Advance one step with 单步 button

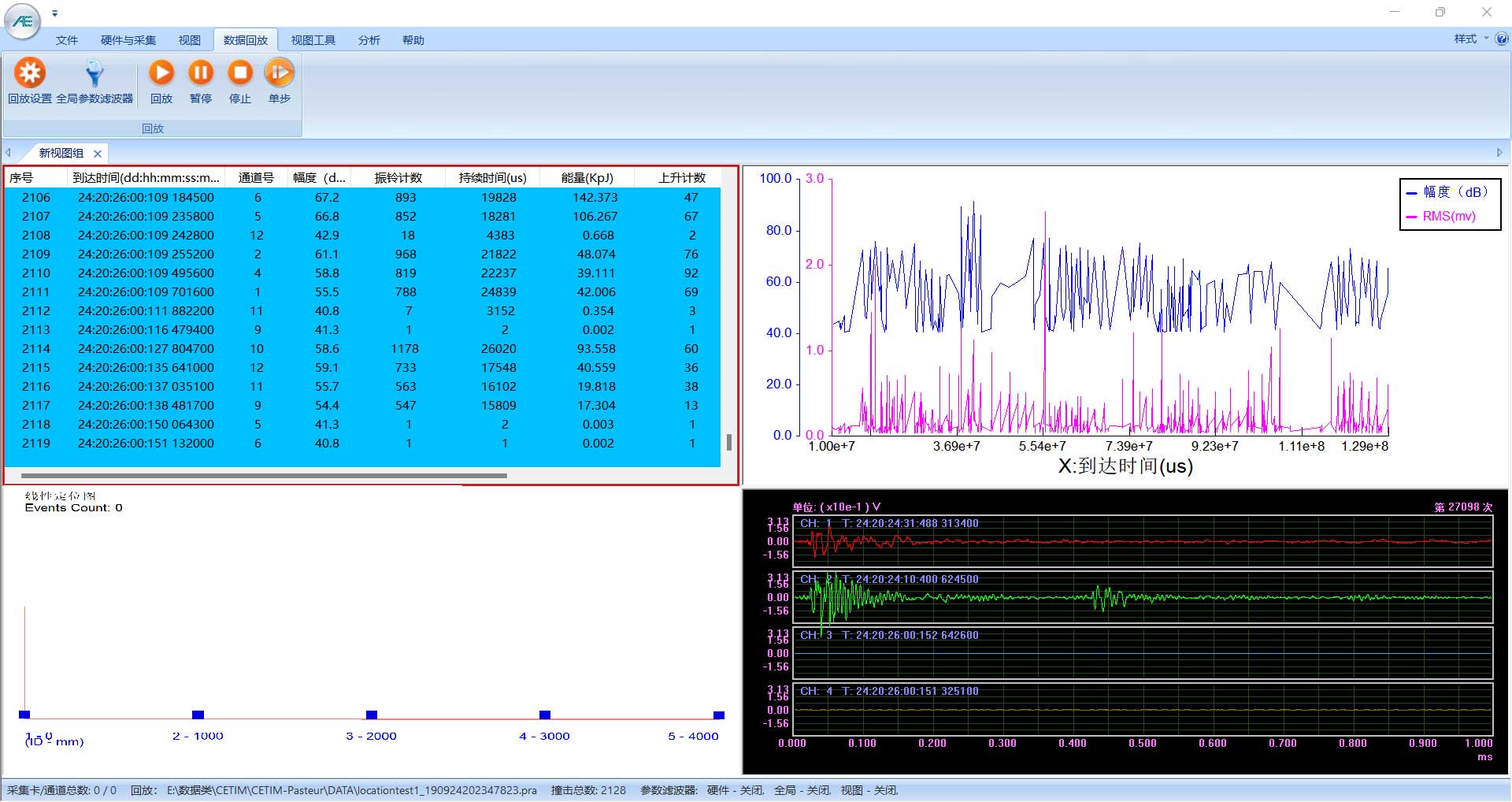279,81
